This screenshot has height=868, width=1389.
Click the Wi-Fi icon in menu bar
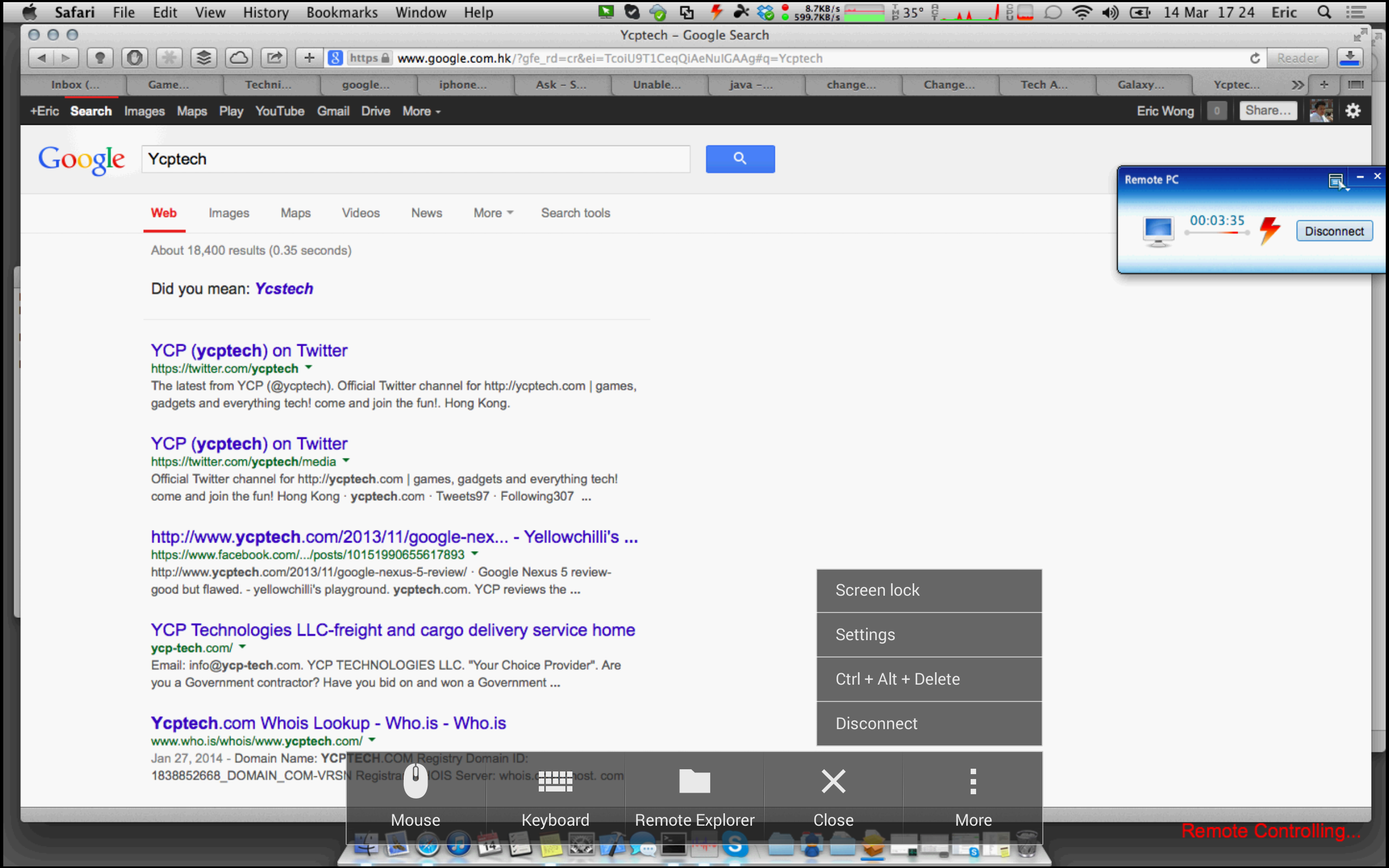pos(1082,12)
